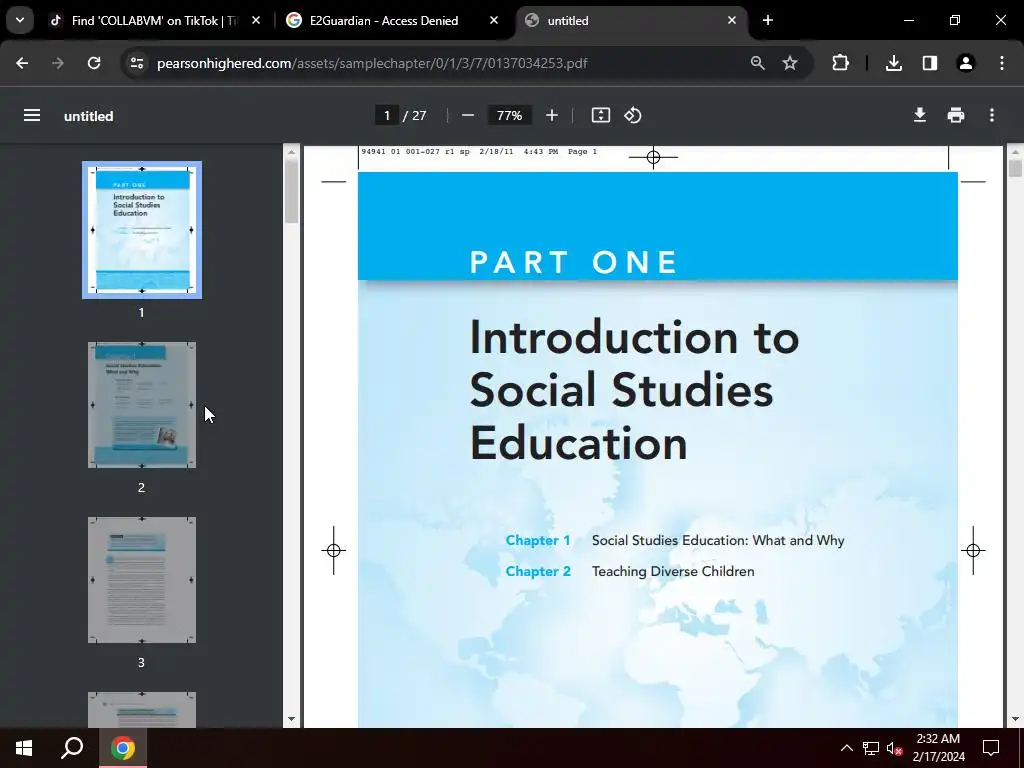The width and height of the screenshot is (1024, 768).
Task: Open Chrome extensions puzzle icon
Action: [x=840, y=63]
